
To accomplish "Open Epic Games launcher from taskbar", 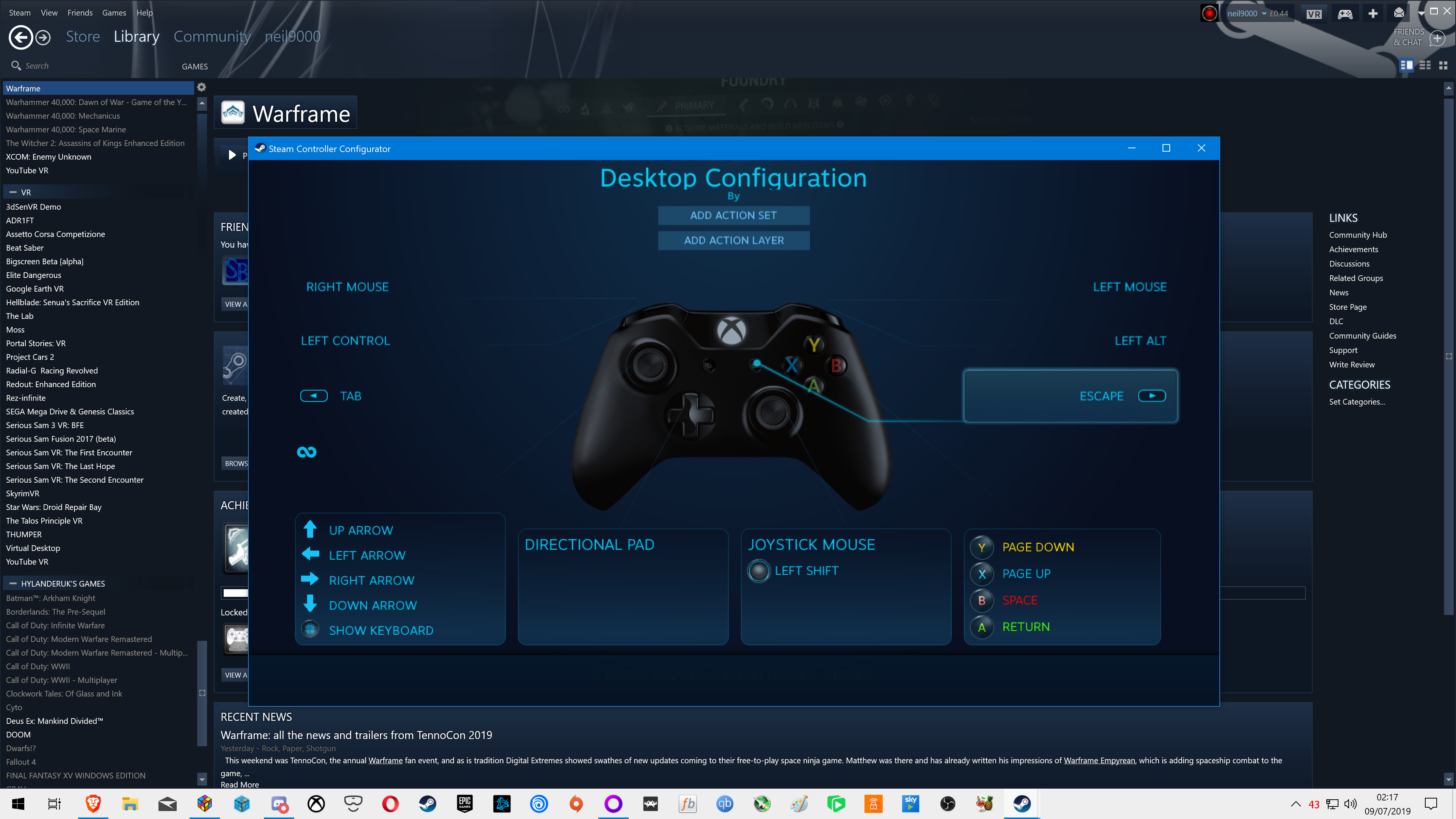I will [x=464, y=804].
